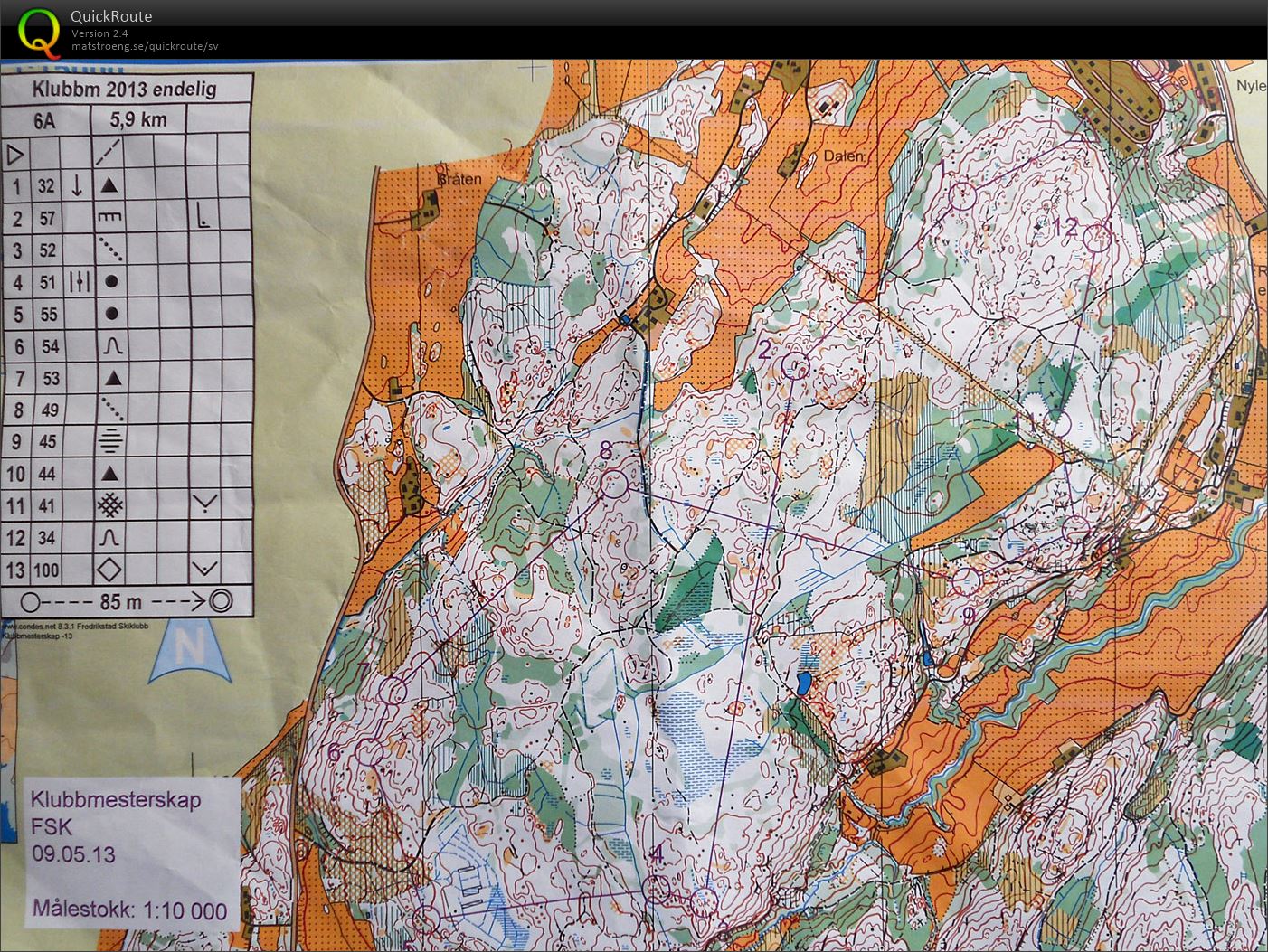Click the 'Dalen' place name on the map

pyautogui.click(x=843, y=156)
